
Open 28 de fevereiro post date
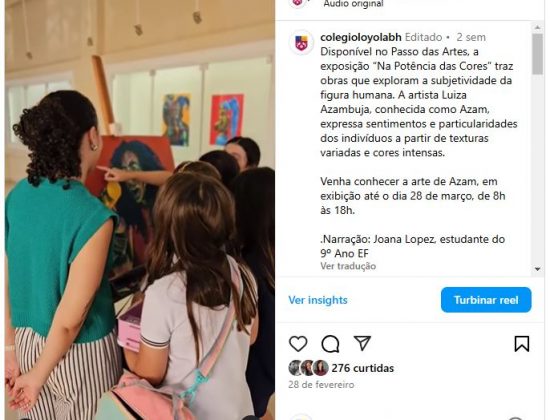pos(321,385)
